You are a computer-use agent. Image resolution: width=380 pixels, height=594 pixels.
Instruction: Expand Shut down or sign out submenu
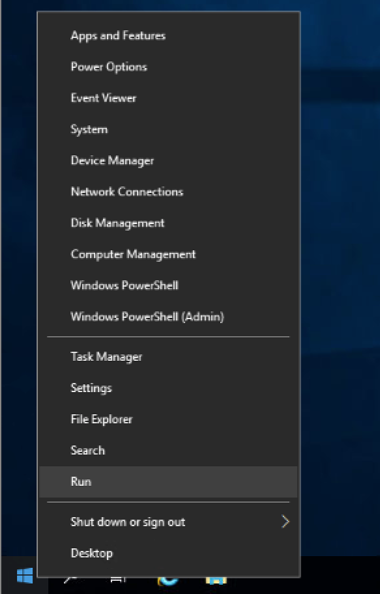168,522
